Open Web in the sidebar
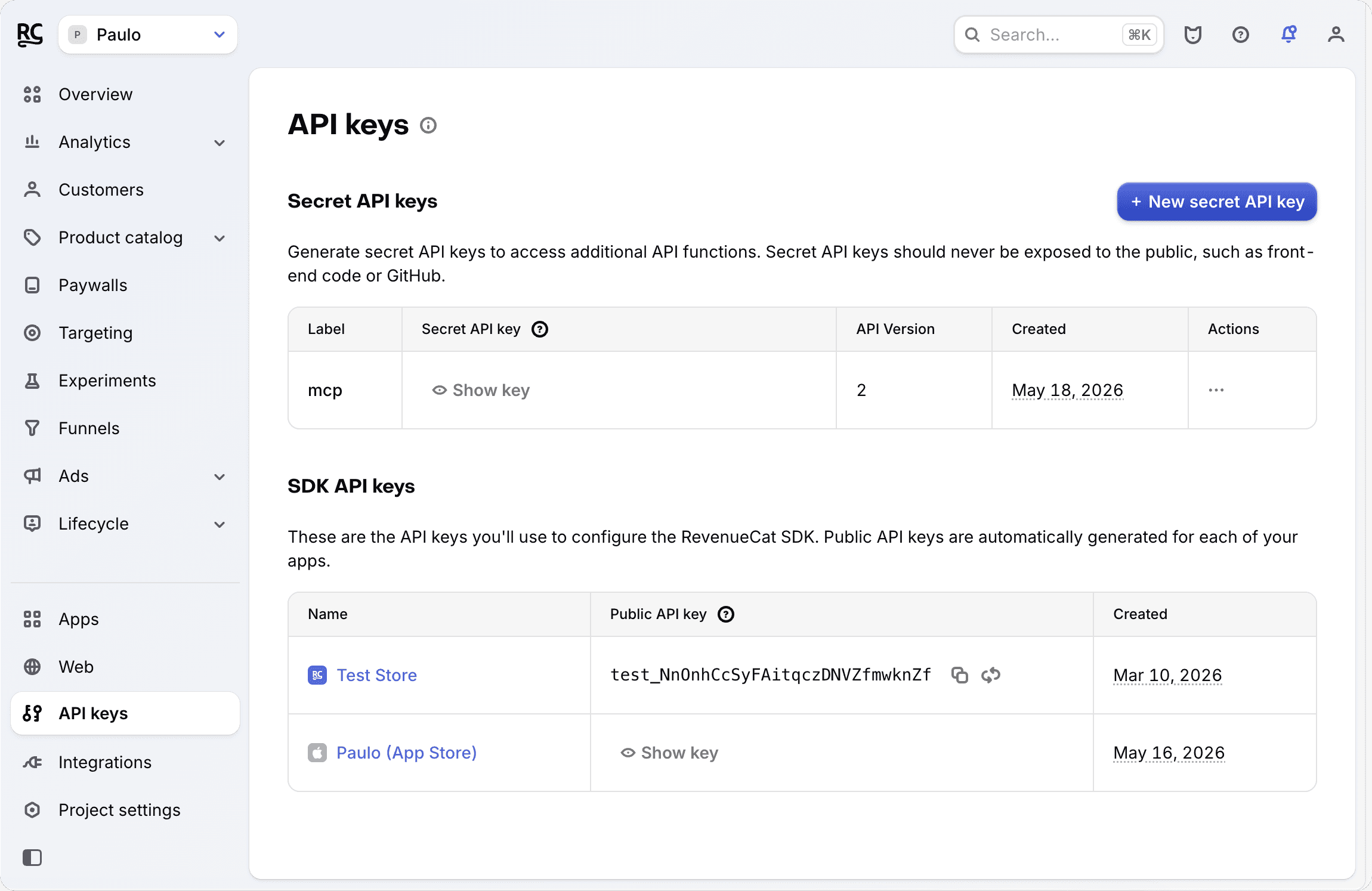 coord(125,667)
